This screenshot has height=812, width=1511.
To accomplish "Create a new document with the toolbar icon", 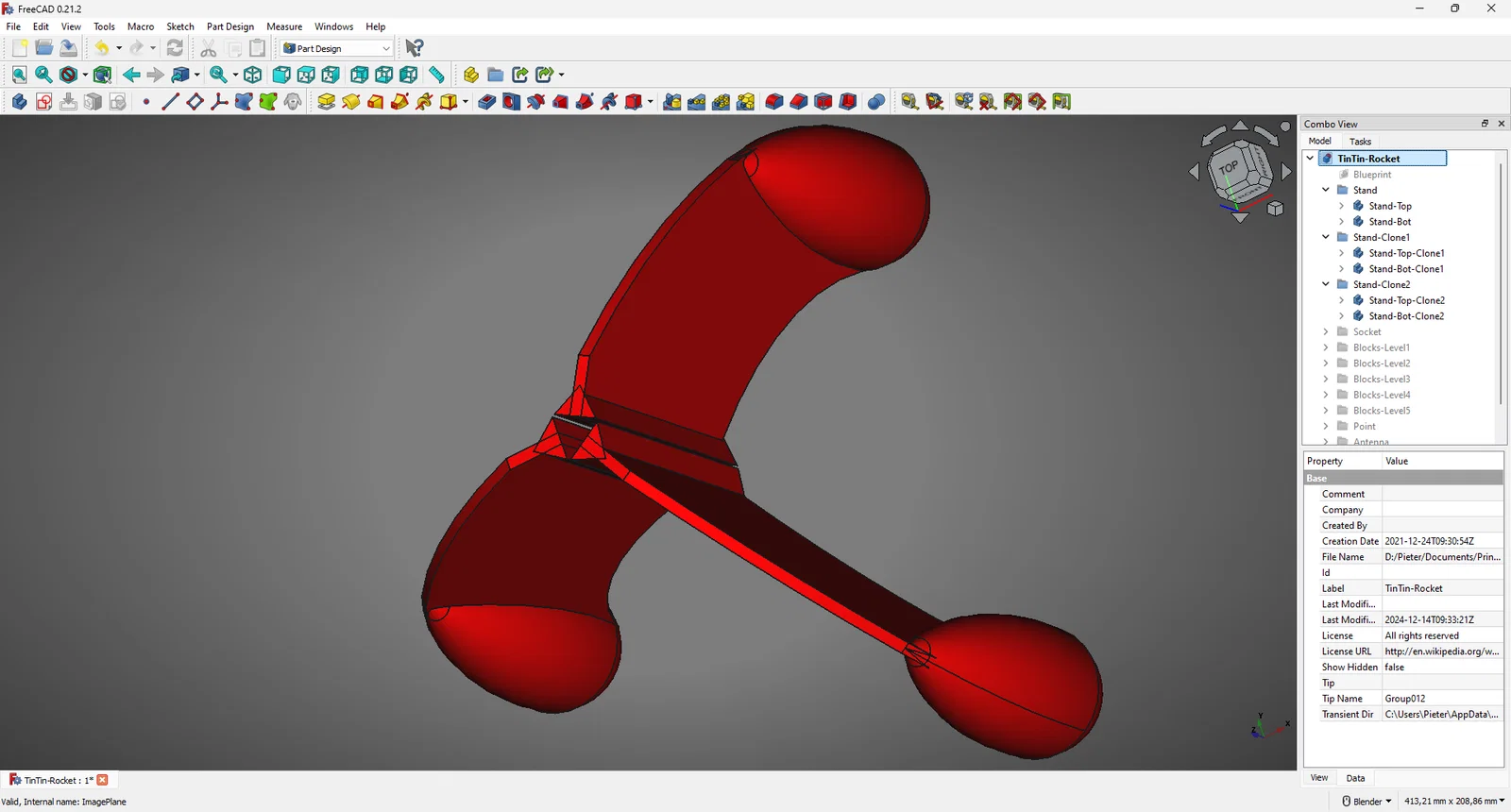I will coord(20,48).
